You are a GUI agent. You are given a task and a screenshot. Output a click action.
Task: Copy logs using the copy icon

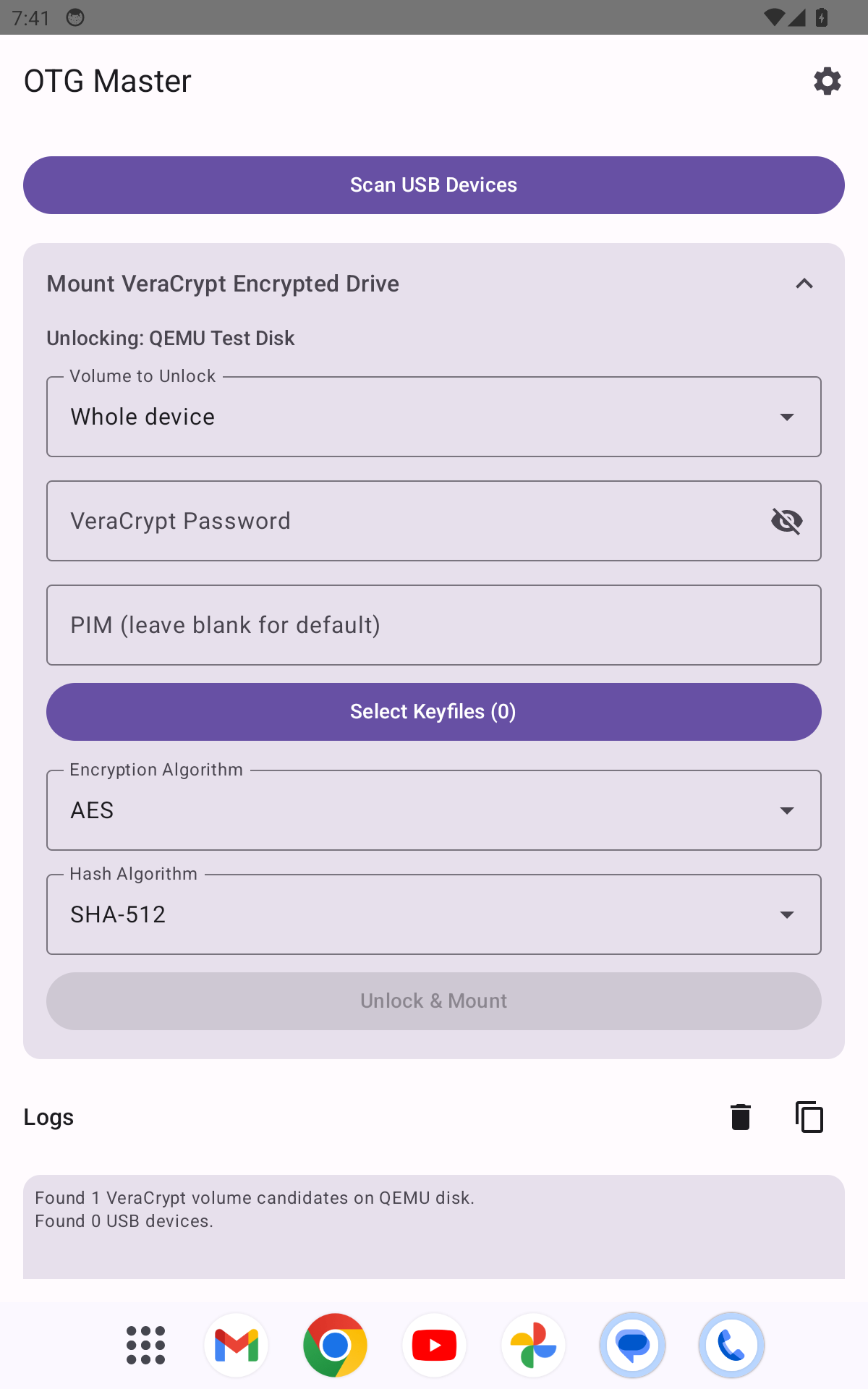809,1117
